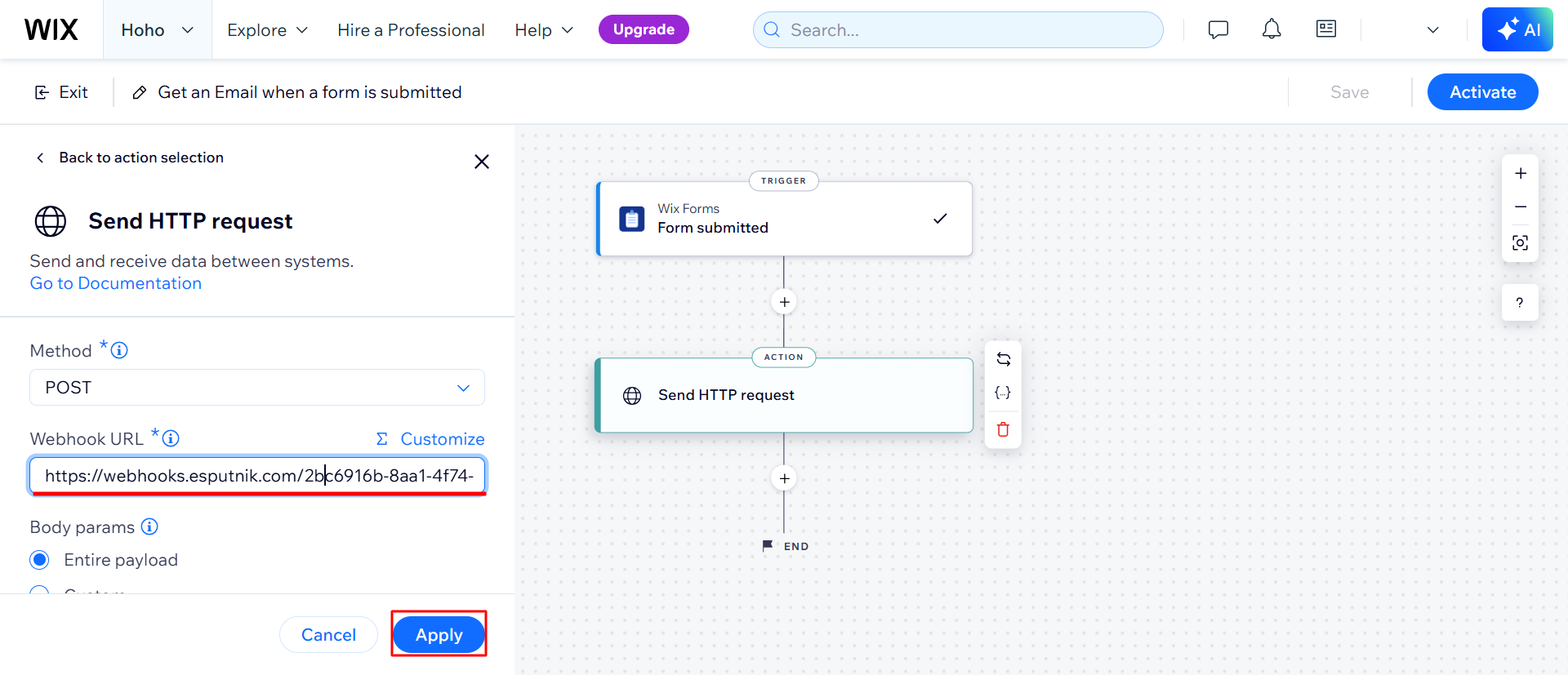Open the Explore menu
Image resolution: width=1568 pixels, height=675 pixels.
click(268, 30)
